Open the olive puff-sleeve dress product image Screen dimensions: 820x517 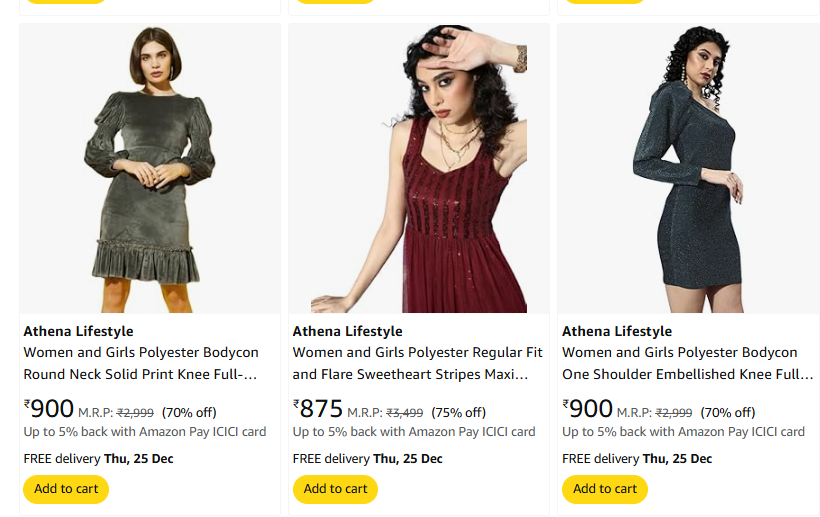click(150, 169)
